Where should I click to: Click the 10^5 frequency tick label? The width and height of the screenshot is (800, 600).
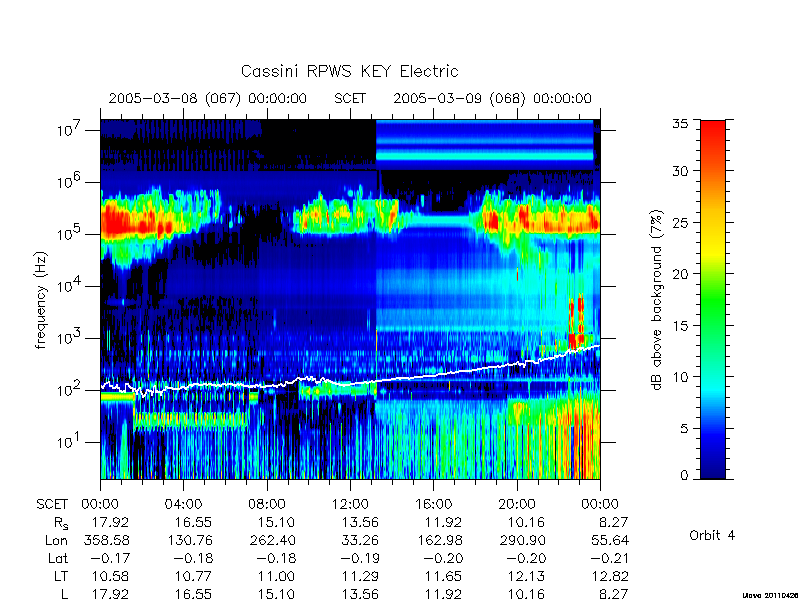(x=70, y=234)
